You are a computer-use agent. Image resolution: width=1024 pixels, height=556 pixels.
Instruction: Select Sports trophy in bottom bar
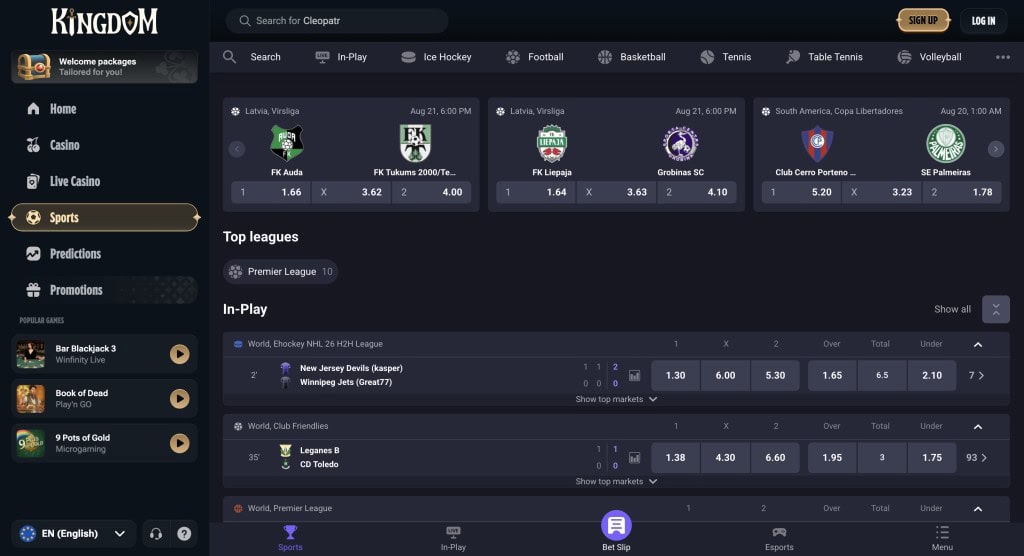290,539
